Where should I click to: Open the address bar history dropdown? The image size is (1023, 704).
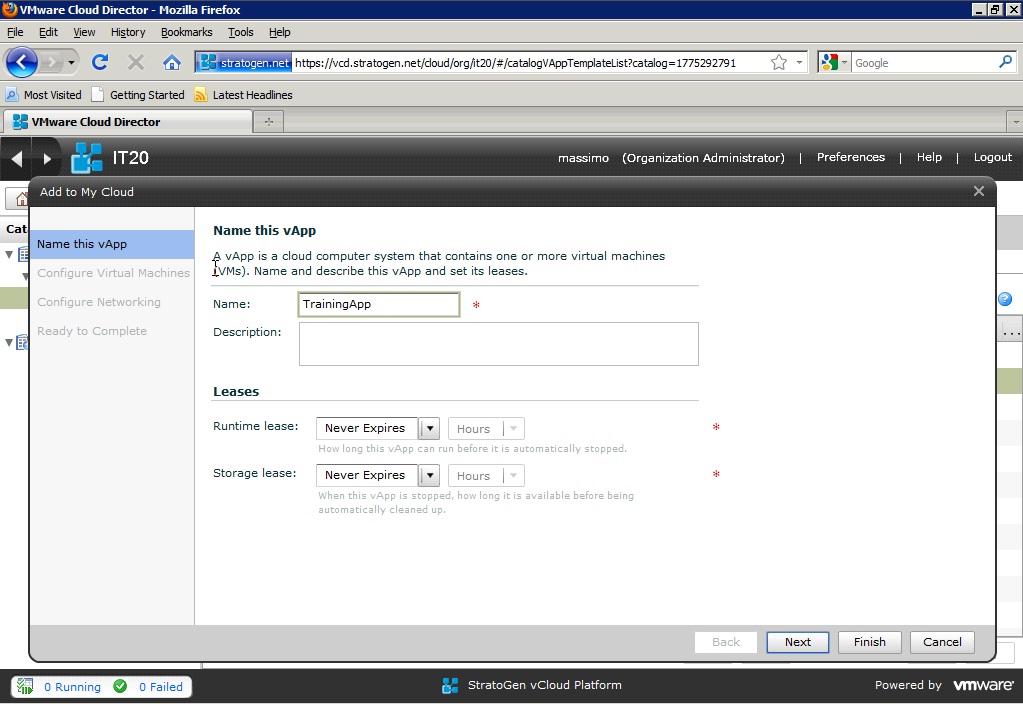click(x=799, y=63)
